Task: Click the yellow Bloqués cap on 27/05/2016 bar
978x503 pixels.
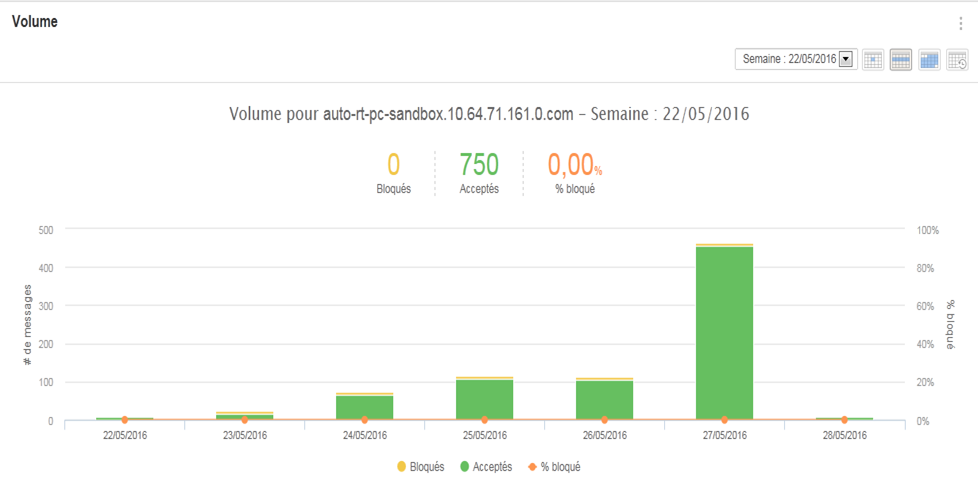Action: tap(724, 245)
